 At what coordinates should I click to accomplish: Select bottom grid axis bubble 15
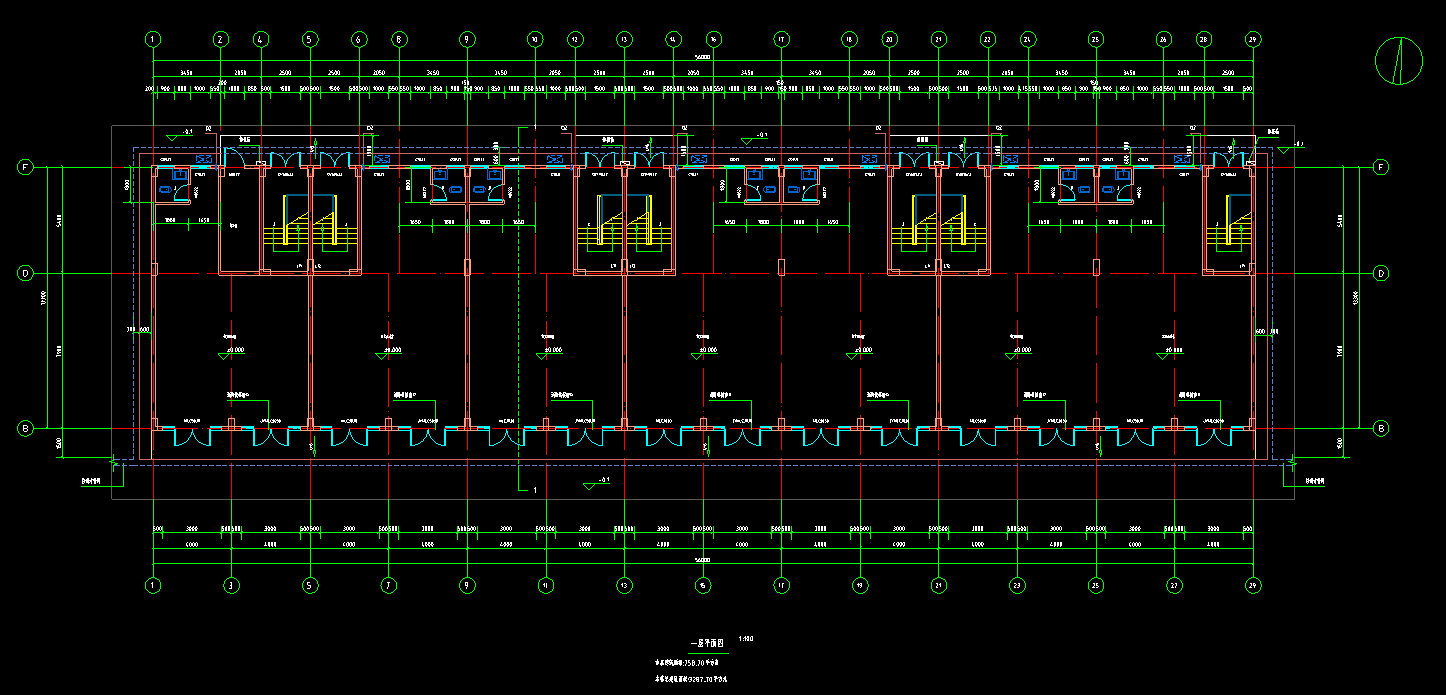703,585
